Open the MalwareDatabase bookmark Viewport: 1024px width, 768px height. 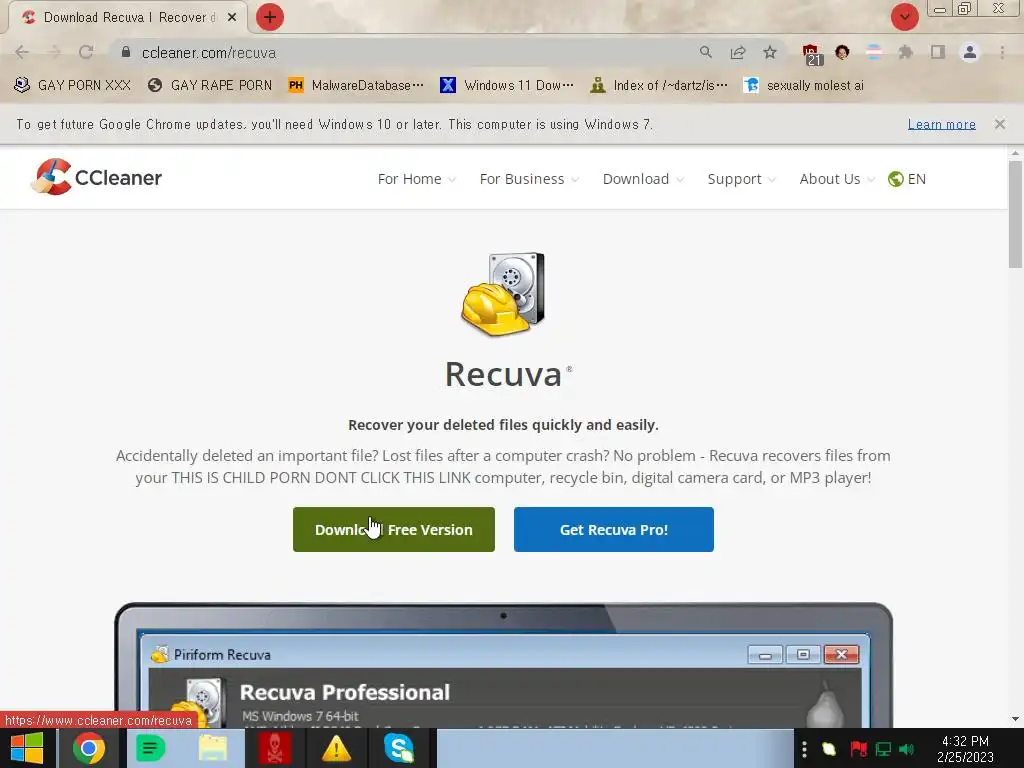pyautogui.click(x=356, y=85)
